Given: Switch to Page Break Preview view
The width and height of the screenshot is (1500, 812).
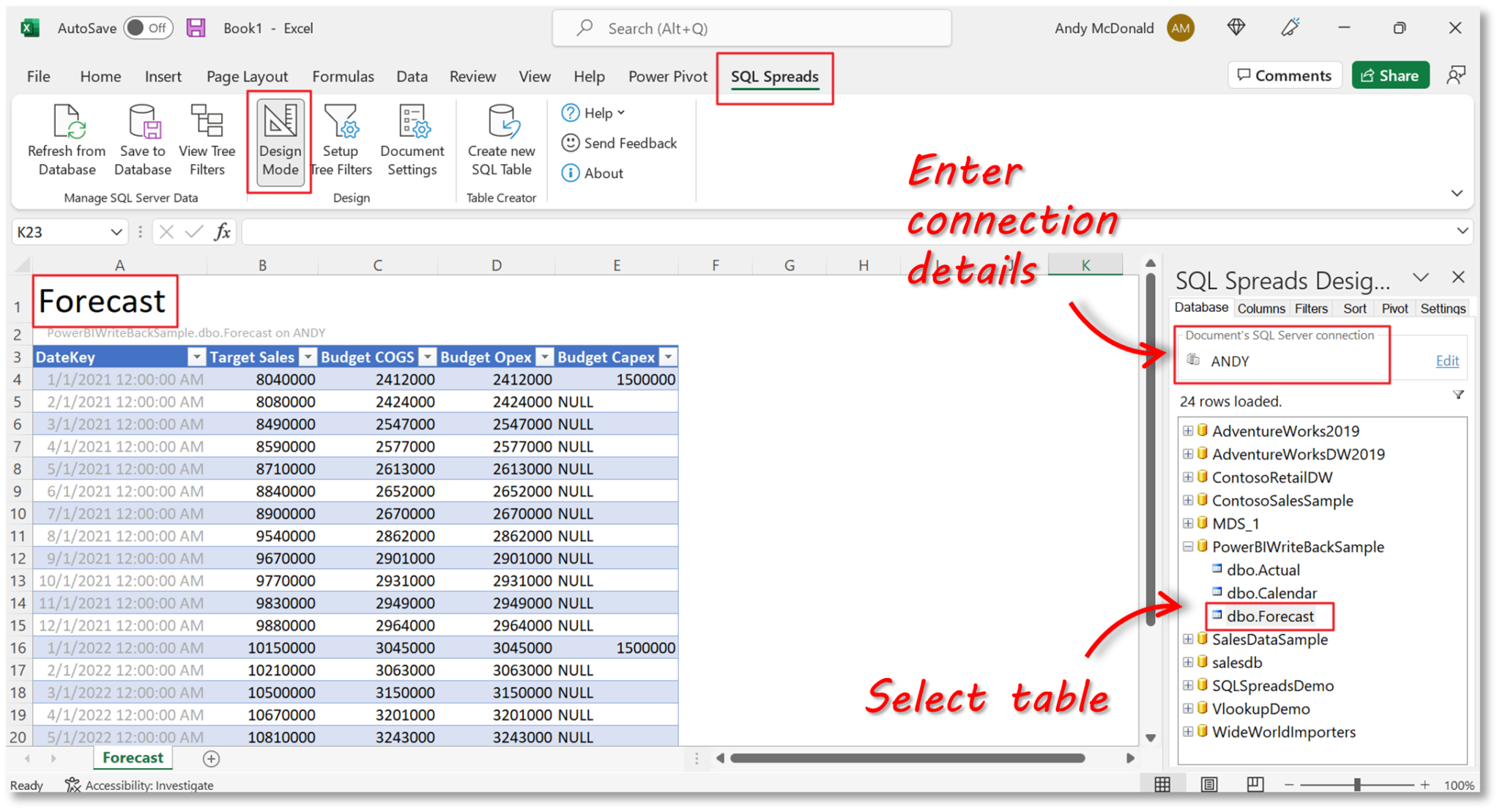Looking at the screenshot, I should click(1255, 784).
